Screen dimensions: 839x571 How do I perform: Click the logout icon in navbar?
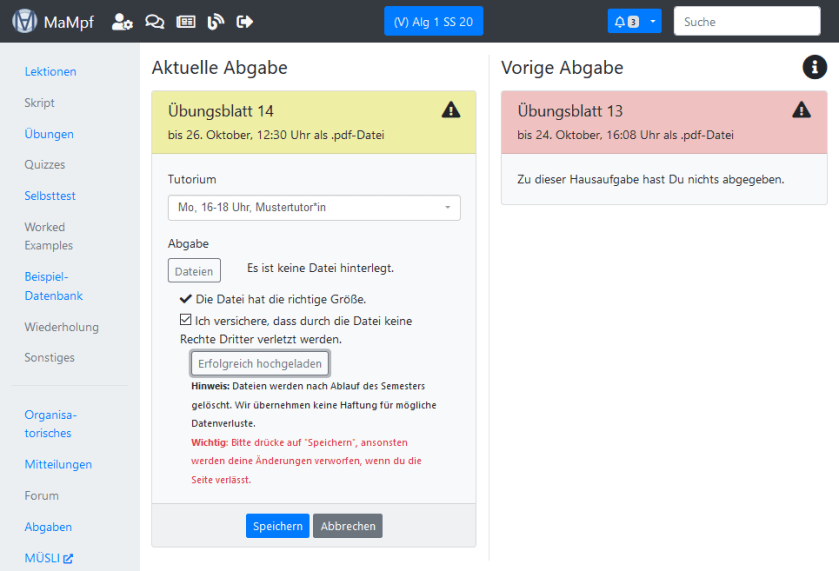coord(245,21)
